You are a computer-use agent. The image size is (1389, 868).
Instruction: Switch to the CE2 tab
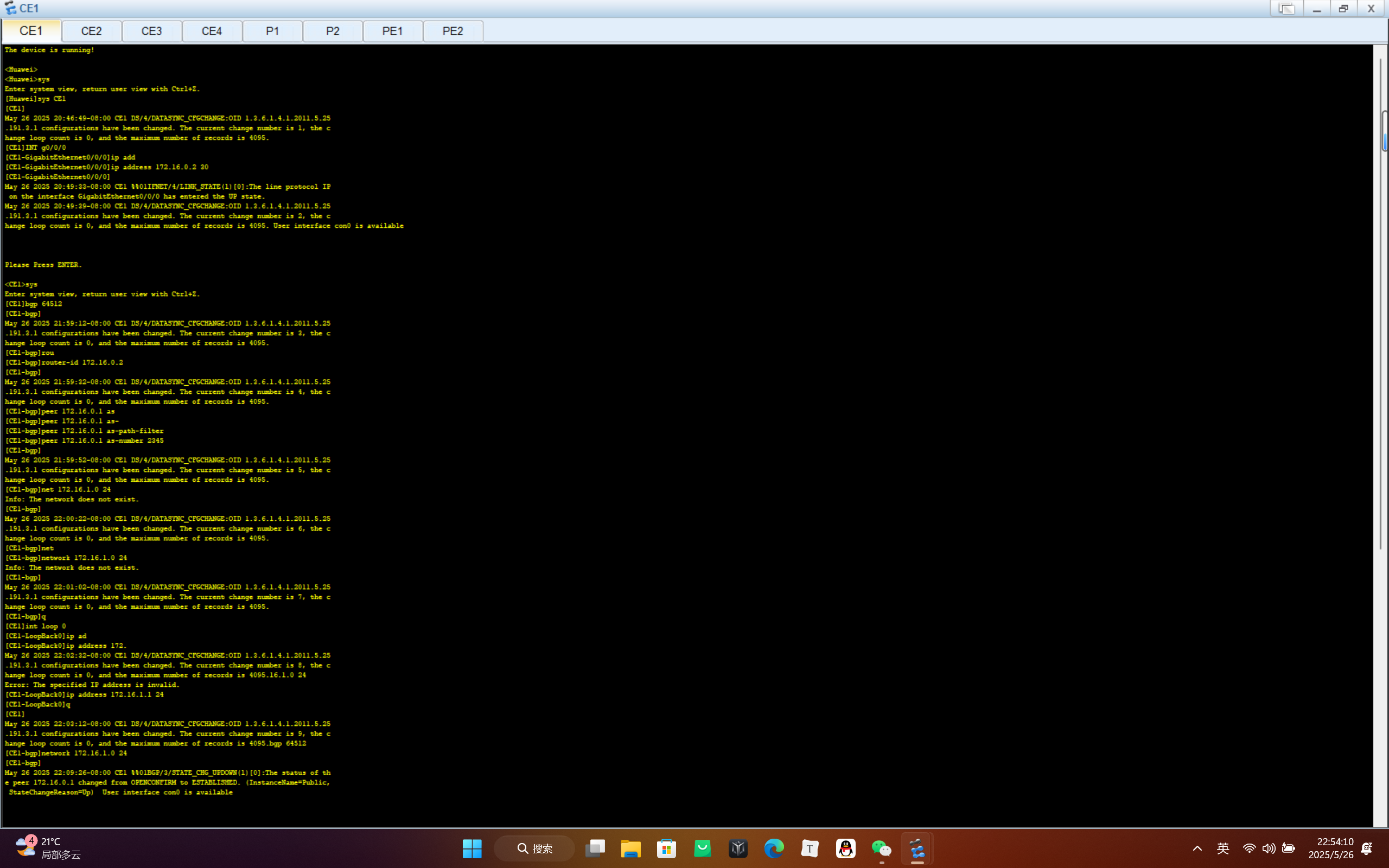click(91, 31)
